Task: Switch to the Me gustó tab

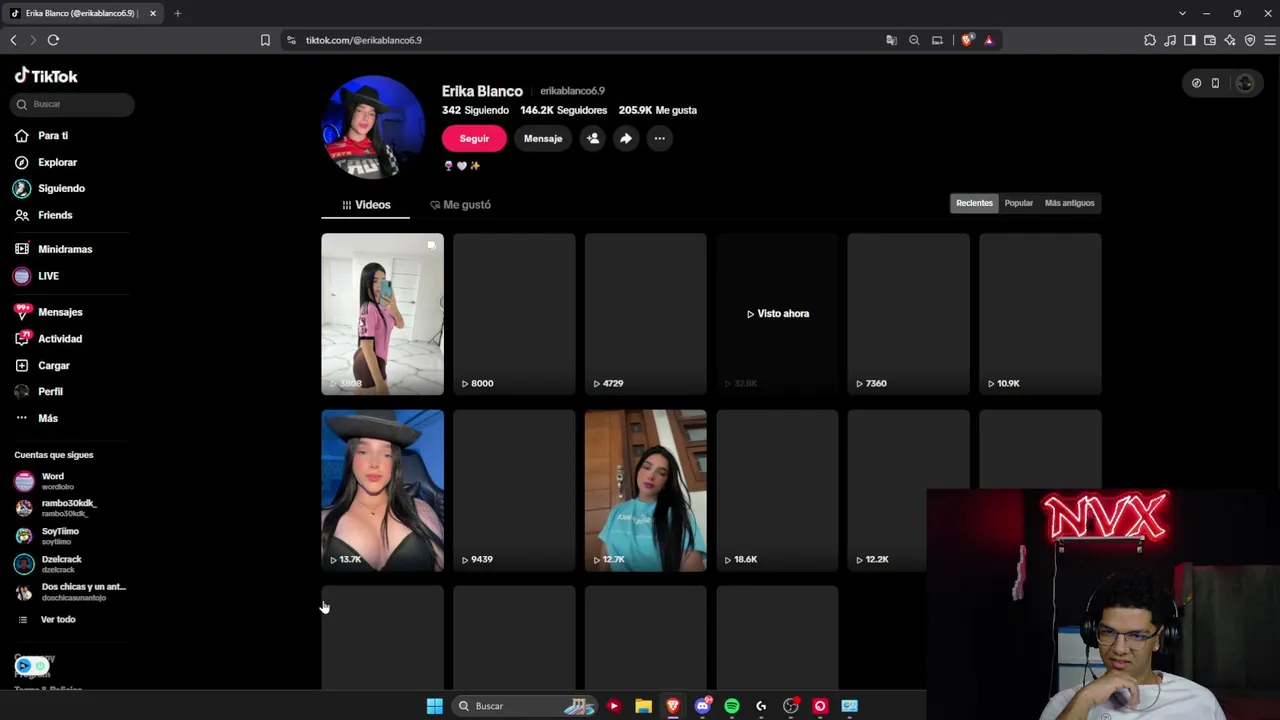Action: pyautogui.click(x=460, y=205)
